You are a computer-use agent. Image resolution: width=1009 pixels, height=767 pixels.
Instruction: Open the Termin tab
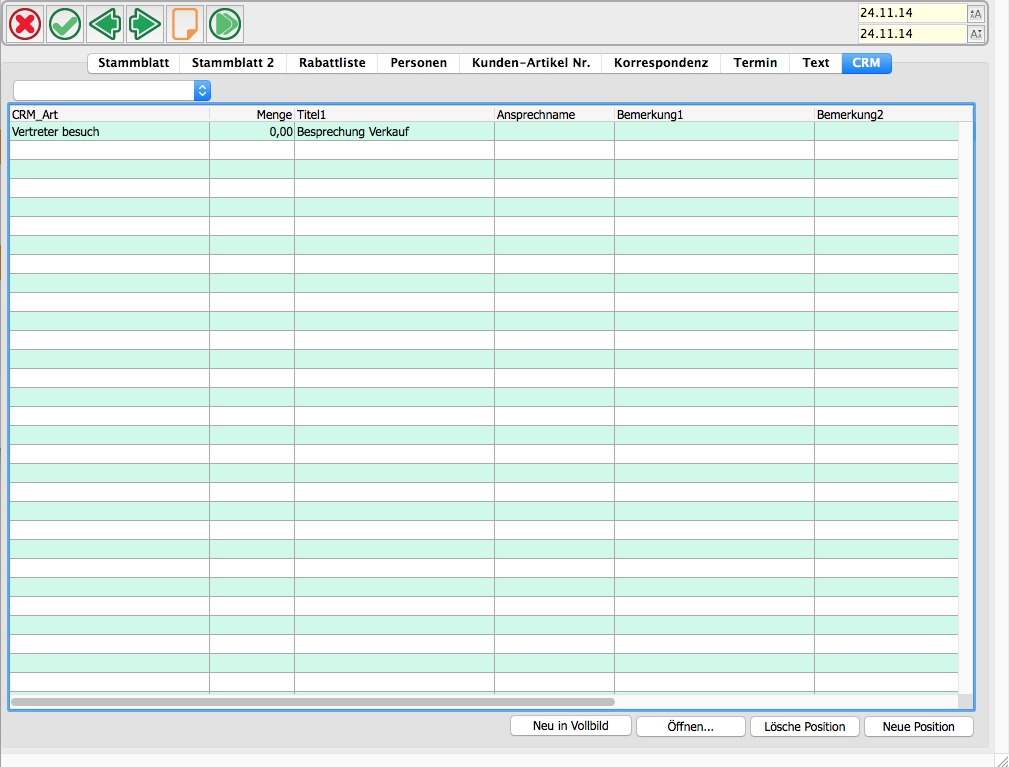(x=755, y=63)
